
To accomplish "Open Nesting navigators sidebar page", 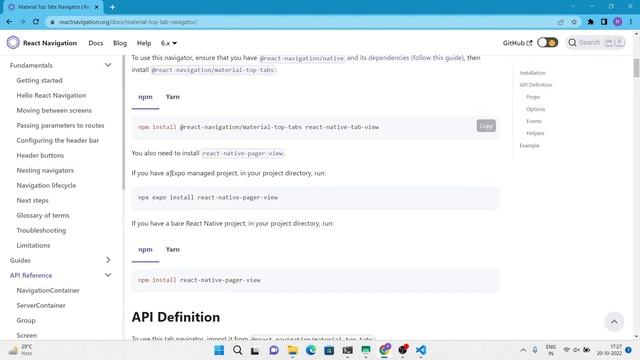I will point(45,170).
